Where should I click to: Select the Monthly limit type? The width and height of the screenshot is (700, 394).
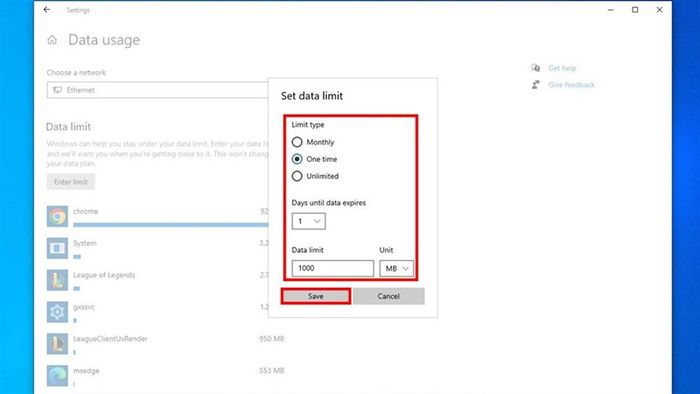tap(297, 142)
